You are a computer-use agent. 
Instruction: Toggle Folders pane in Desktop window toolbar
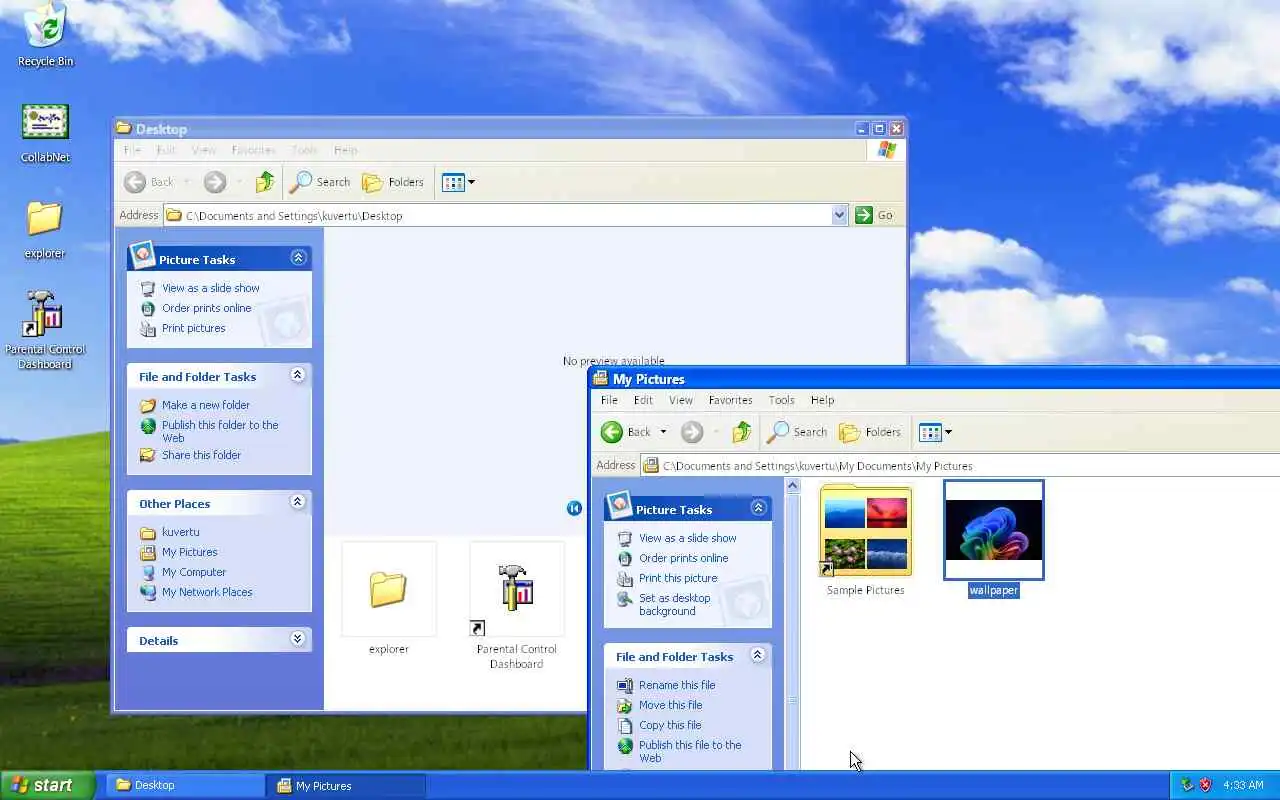click(x=392, y=182)
